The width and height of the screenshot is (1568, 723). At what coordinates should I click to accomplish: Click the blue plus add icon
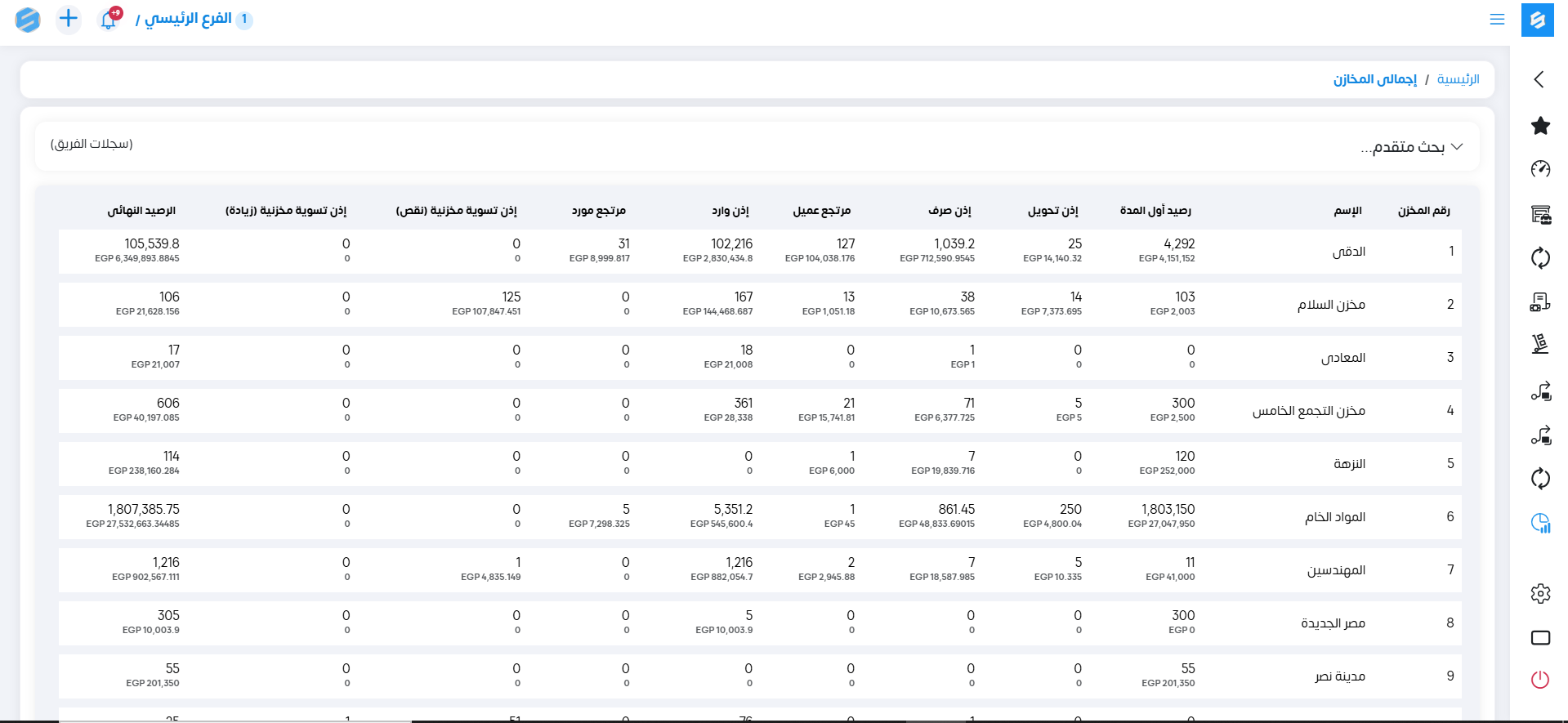coord(69,19)
